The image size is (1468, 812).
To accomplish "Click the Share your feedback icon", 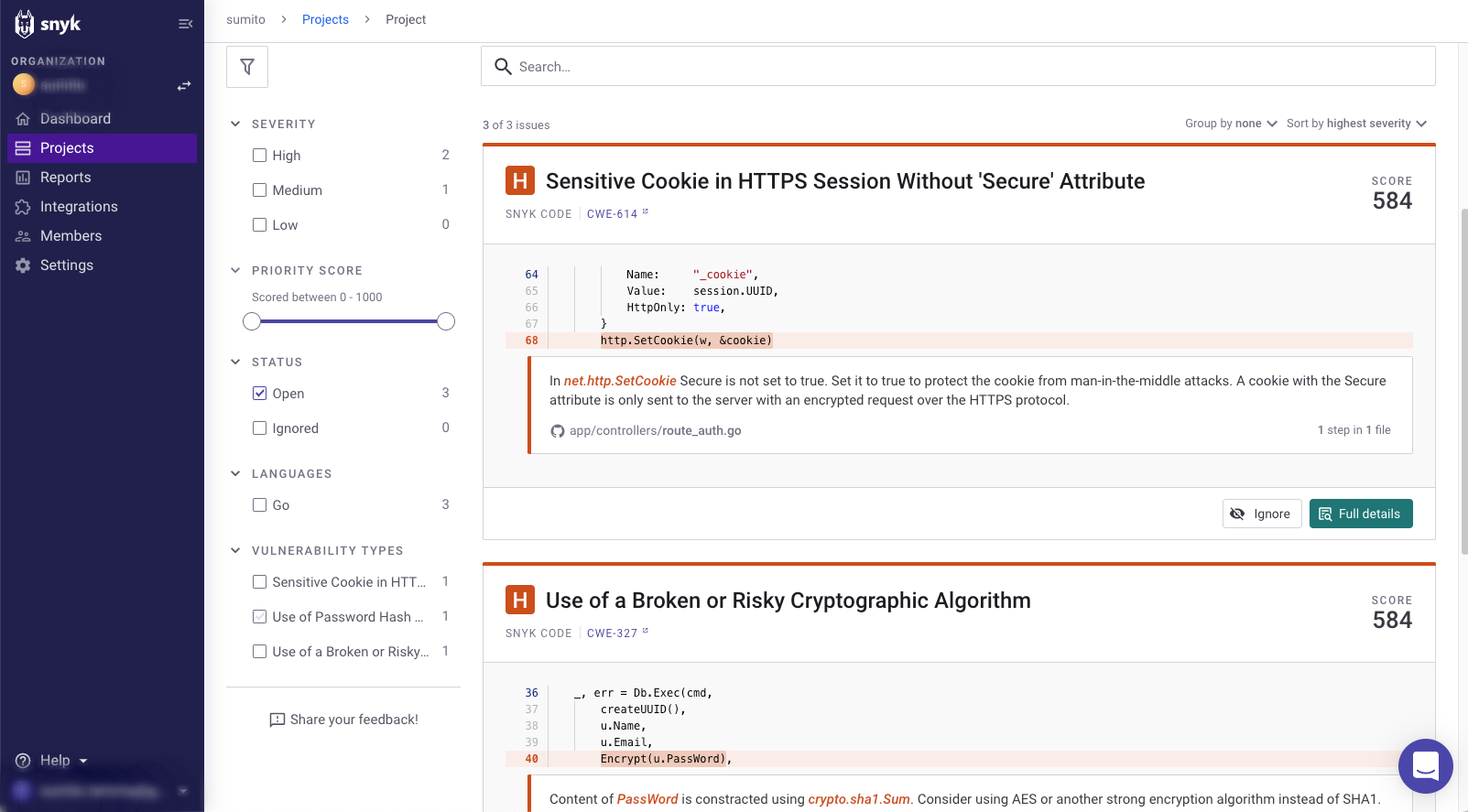I will point(277,720).
